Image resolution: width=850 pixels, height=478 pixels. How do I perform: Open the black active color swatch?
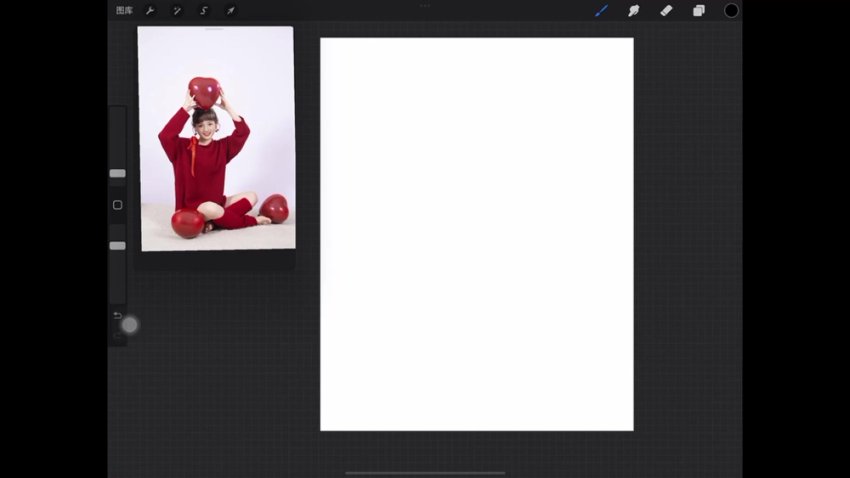pos(731,11)
